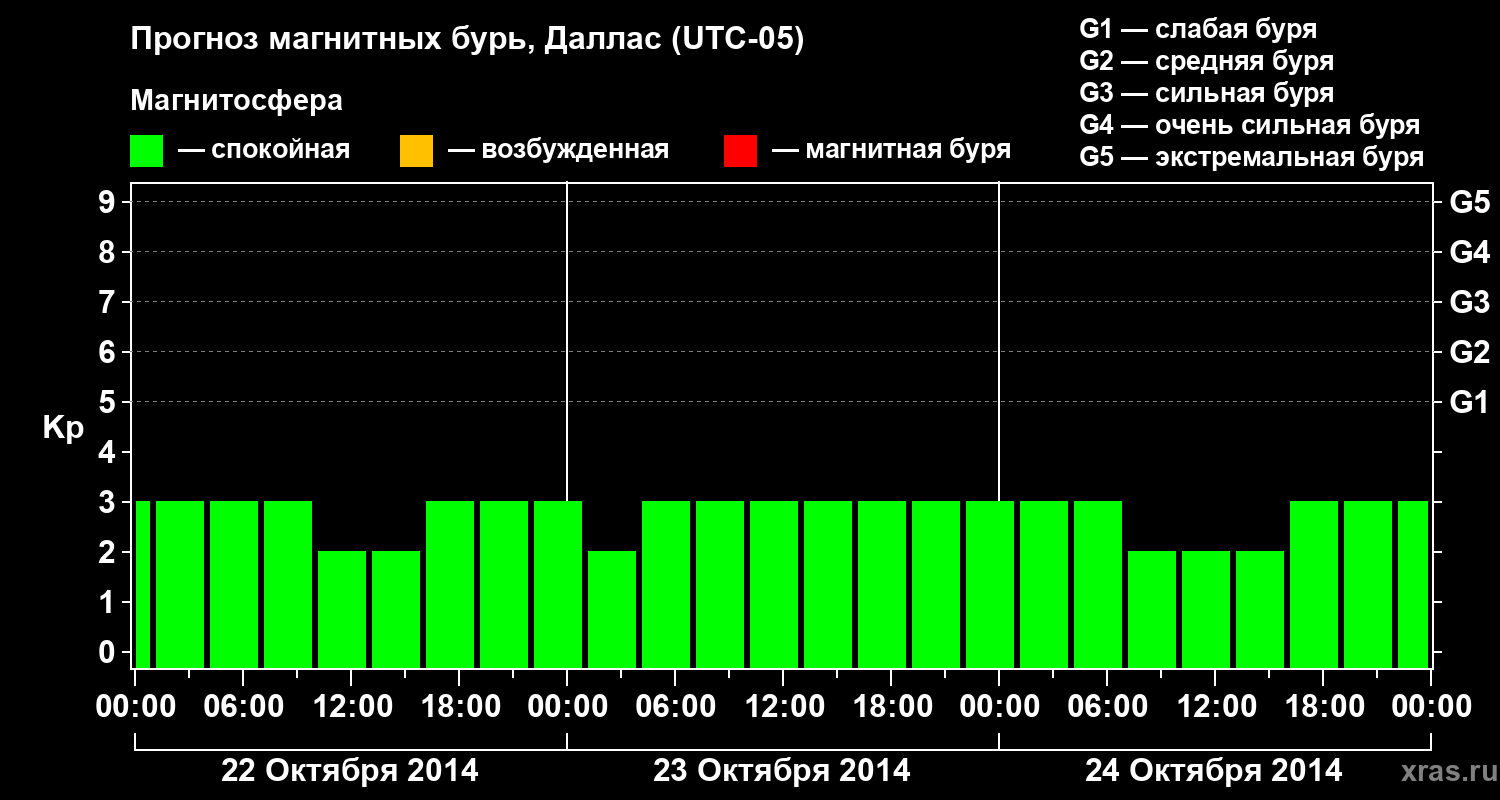Image resolution: width=1500 pixels, height=800 pixels.
Task: Click the Y-axis value 3
Action: point(109,502)
